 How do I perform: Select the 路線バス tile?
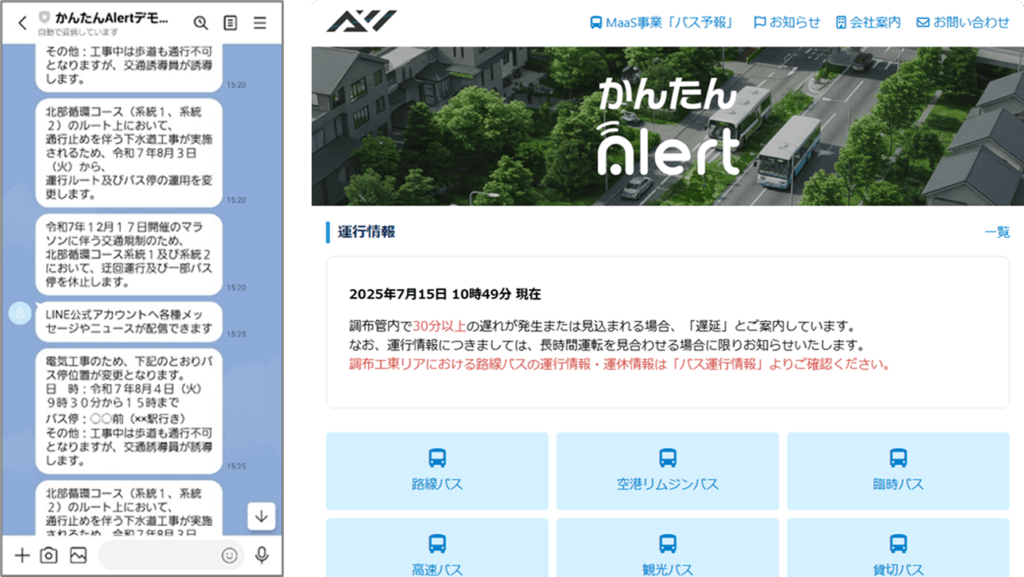437,471
